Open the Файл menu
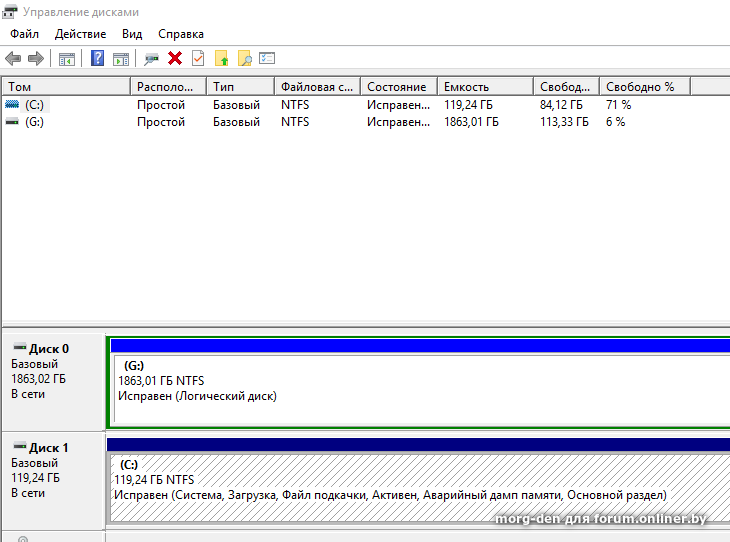 25,34
